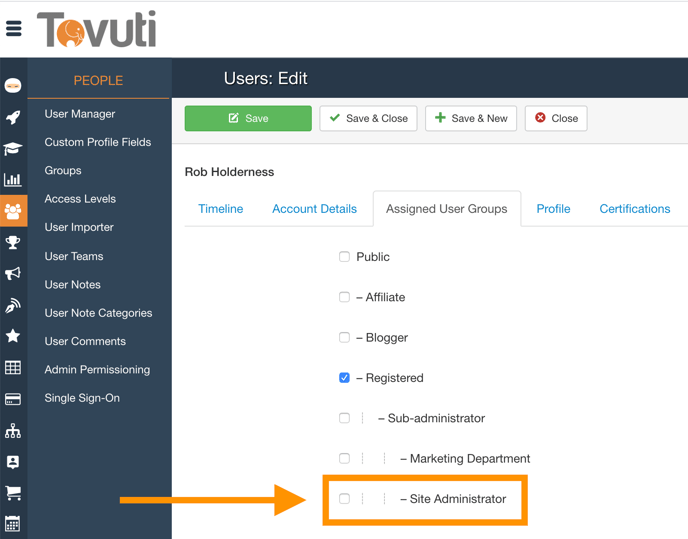
Task: Click the star icon in sidebar
Action: (x=13, y=337)
